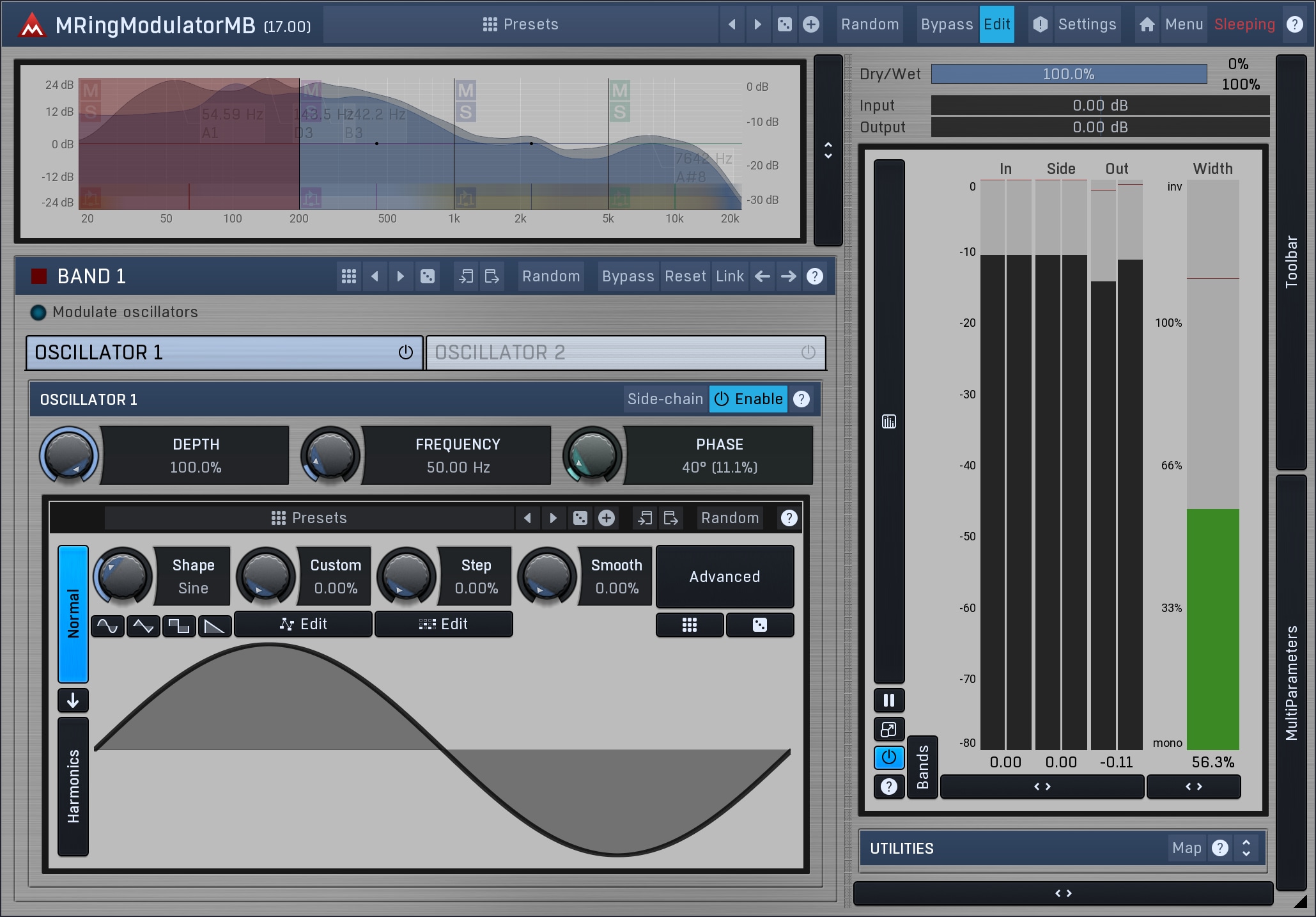Open the main Presets dropdown
This screenshot has height=917, width=1316.
coord(520,24)
